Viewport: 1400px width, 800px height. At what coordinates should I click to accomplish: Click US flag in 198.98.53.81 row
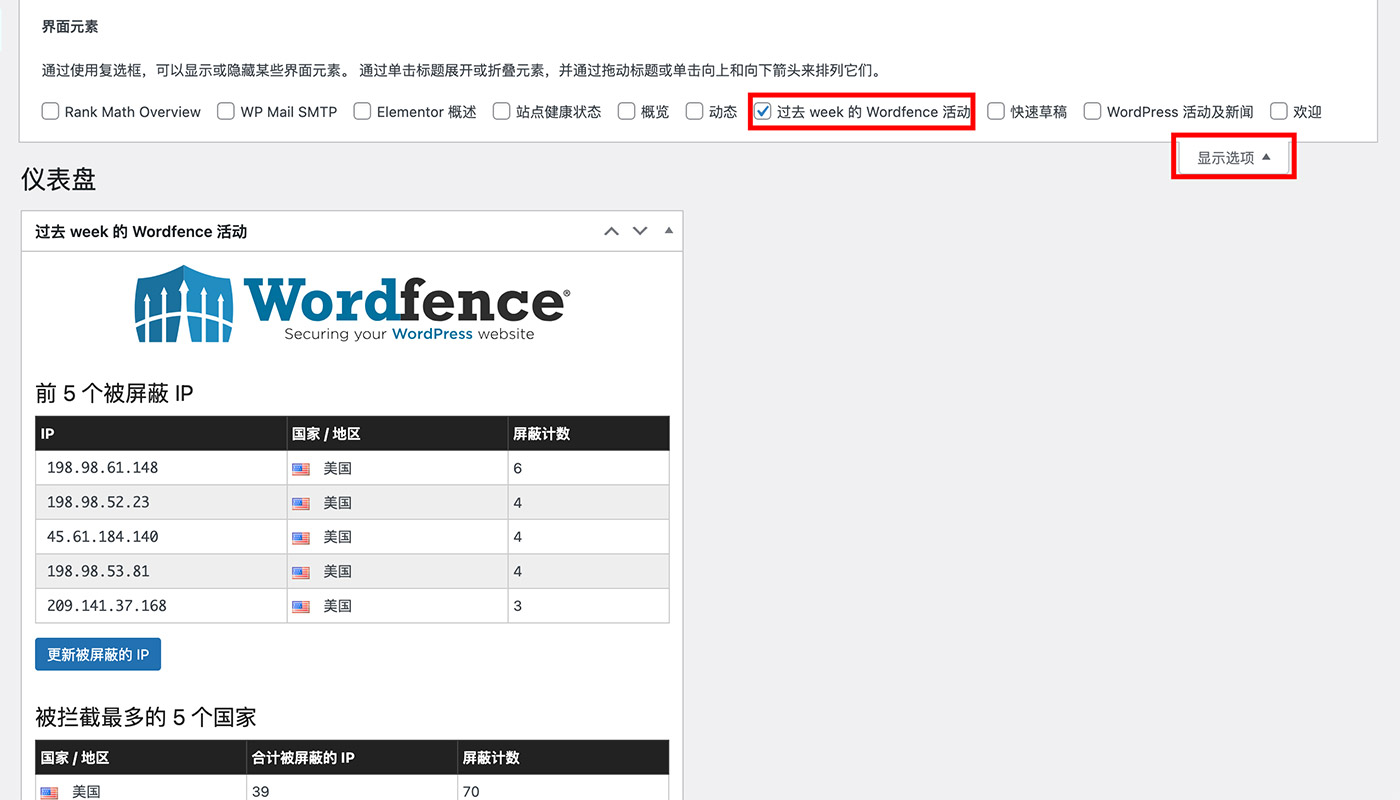pos(301,573)
